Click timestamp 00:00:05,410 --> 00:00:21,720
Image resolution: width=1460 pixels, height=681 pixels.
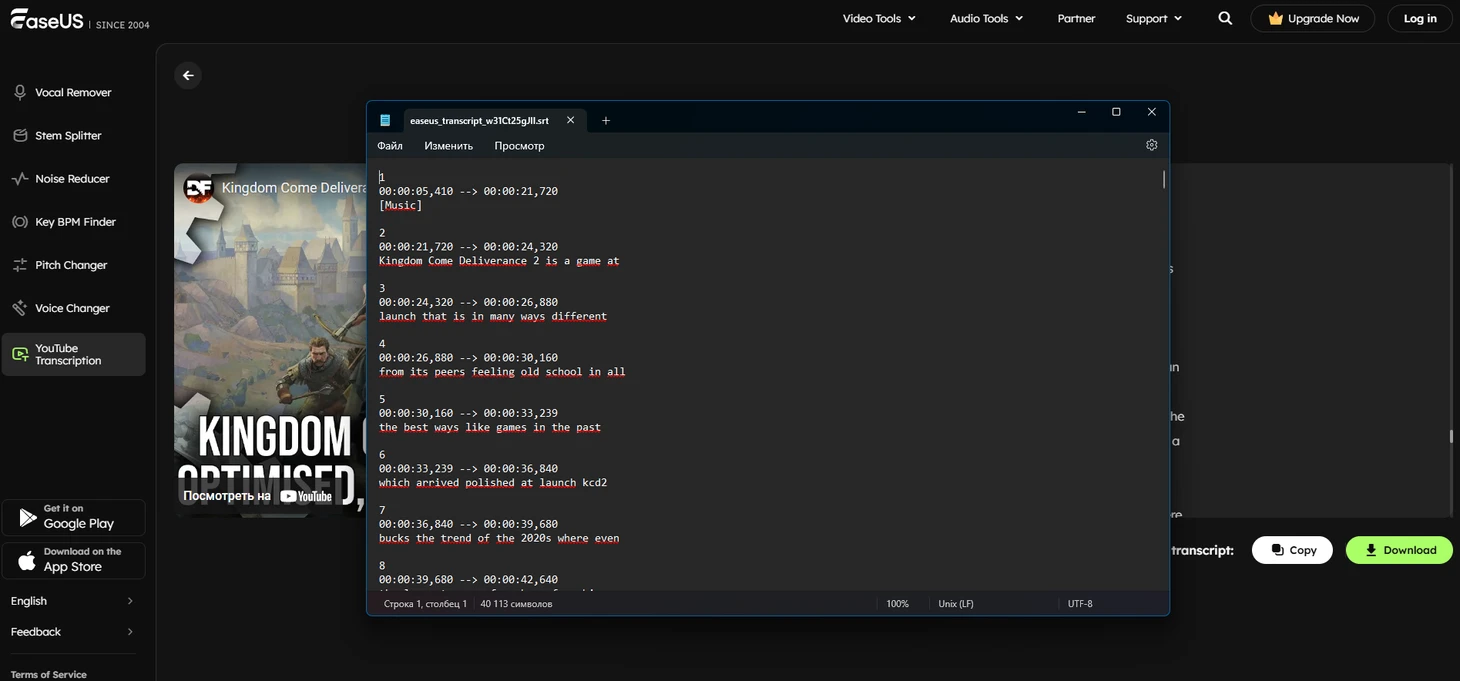pos(468,191)
